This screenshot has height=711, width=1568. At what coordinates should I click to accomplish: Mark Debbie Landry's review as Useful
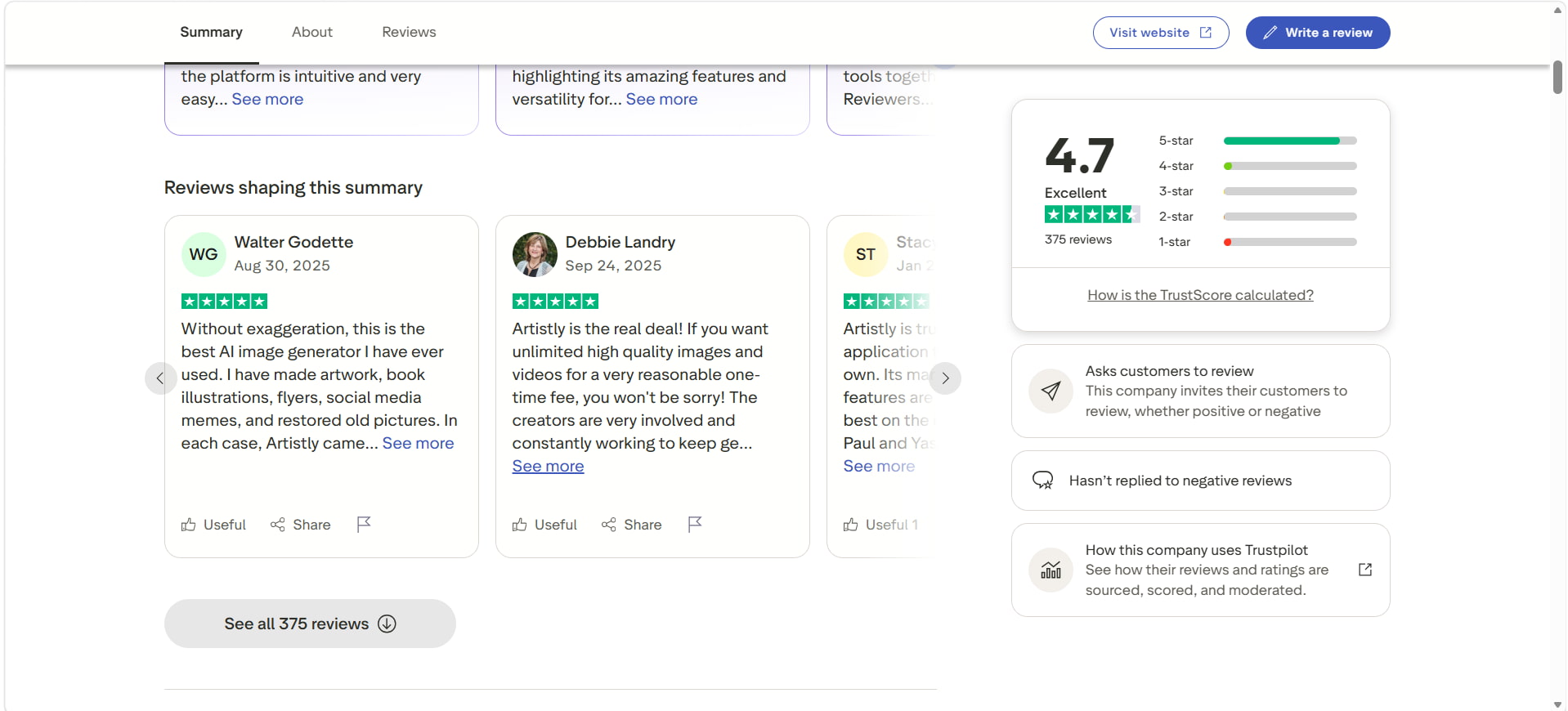pyautogui.click(x=544, y=525)
